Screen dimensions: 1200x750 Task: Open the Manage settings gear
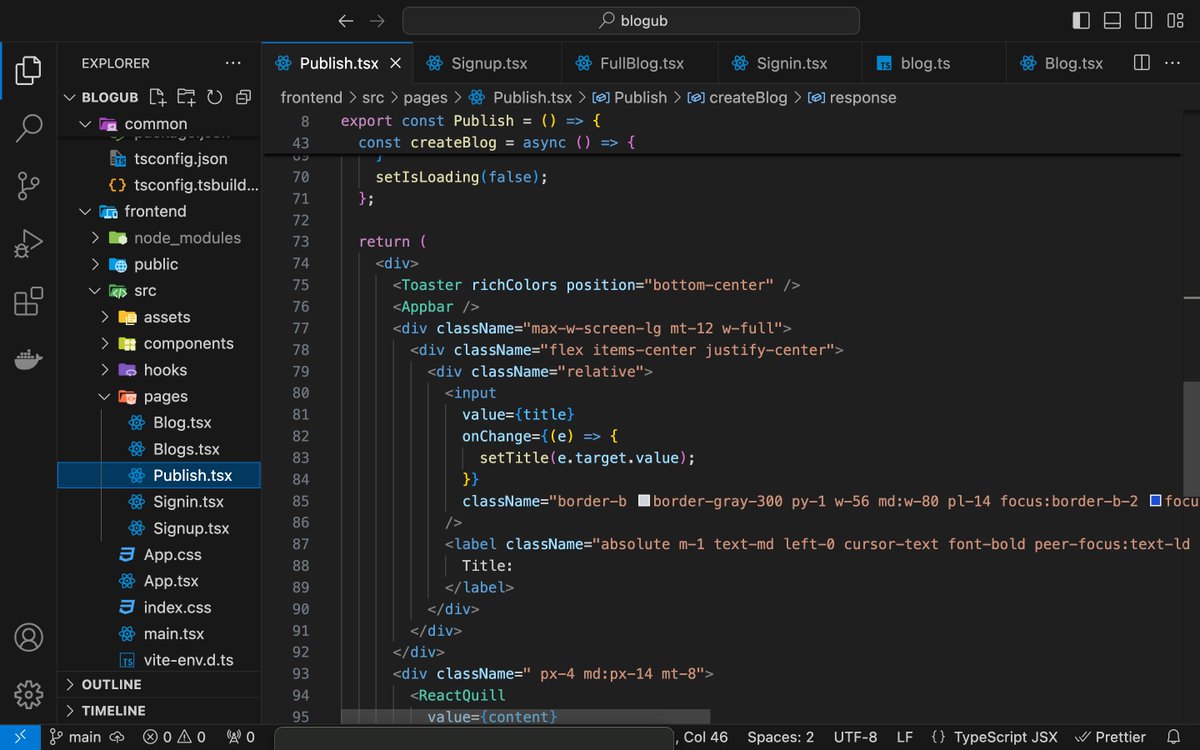[x=29, y=694]
